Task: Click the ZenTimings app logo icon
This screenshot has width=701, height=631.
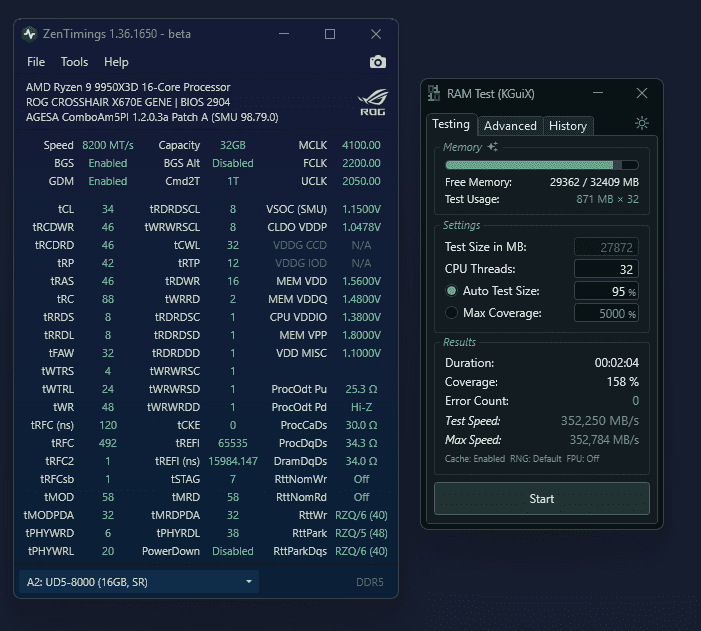Action: [x=30, y=34]
